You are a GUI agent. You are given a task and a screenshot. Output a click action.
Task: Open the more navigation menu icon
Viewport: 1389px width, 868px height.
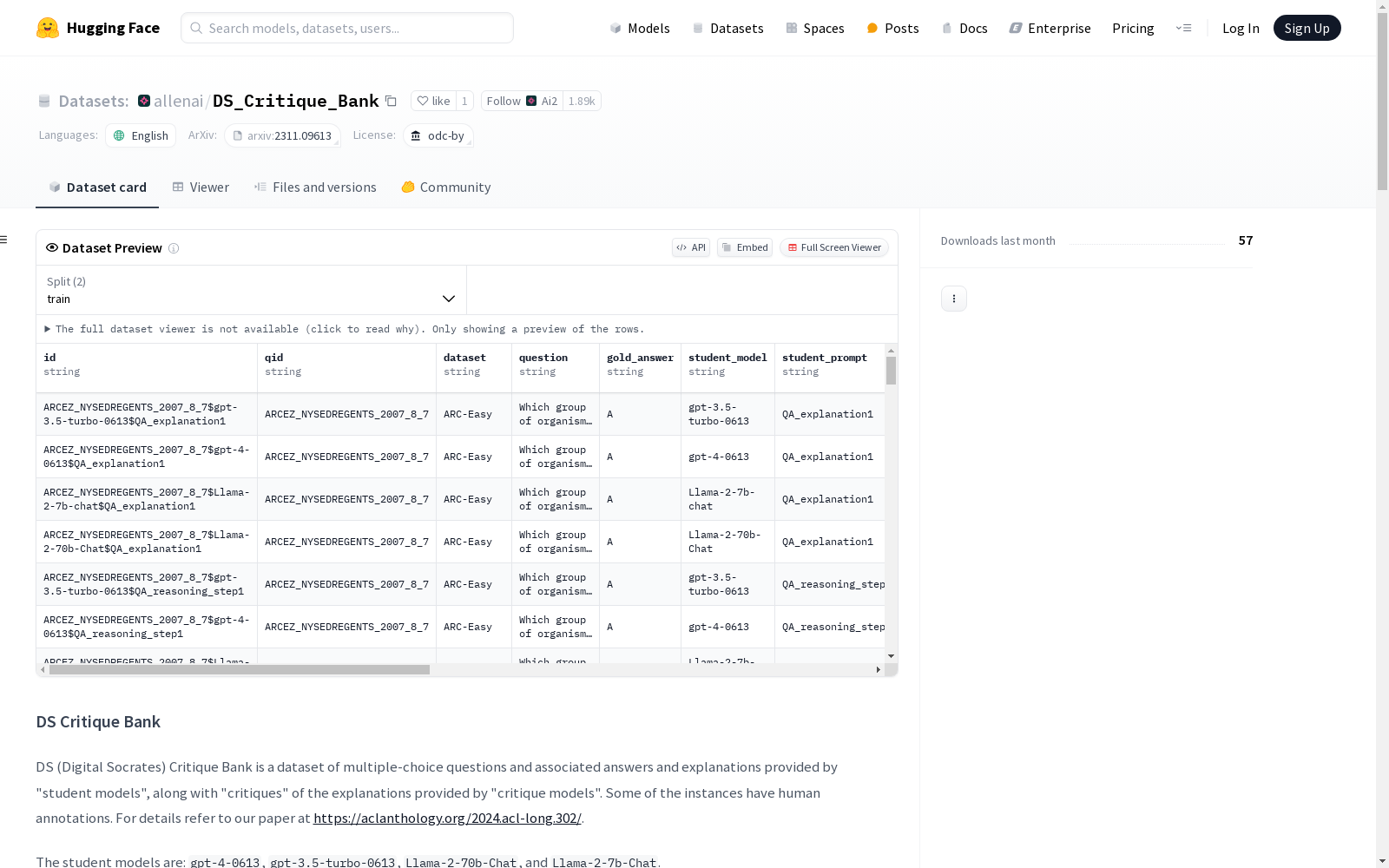(1183, 28)
